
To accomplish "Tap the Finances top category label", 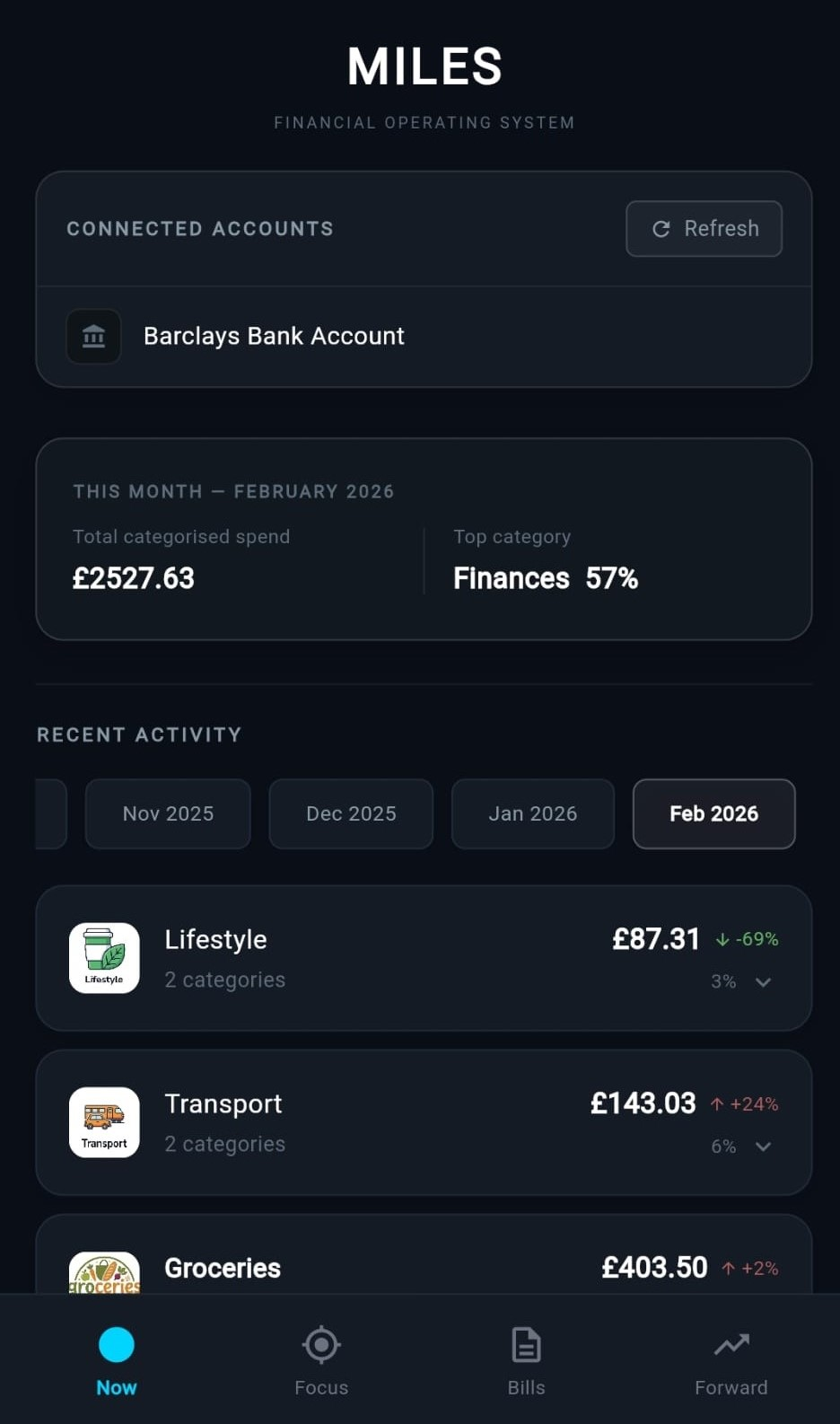I will tap(512, 578).
